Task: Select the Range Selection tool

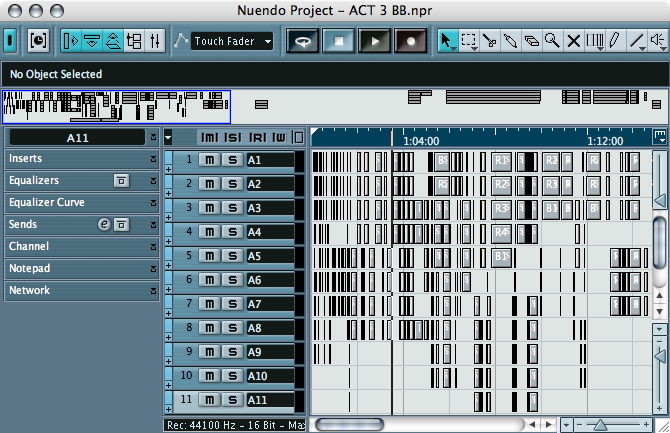Action: (x=468, y=41)
